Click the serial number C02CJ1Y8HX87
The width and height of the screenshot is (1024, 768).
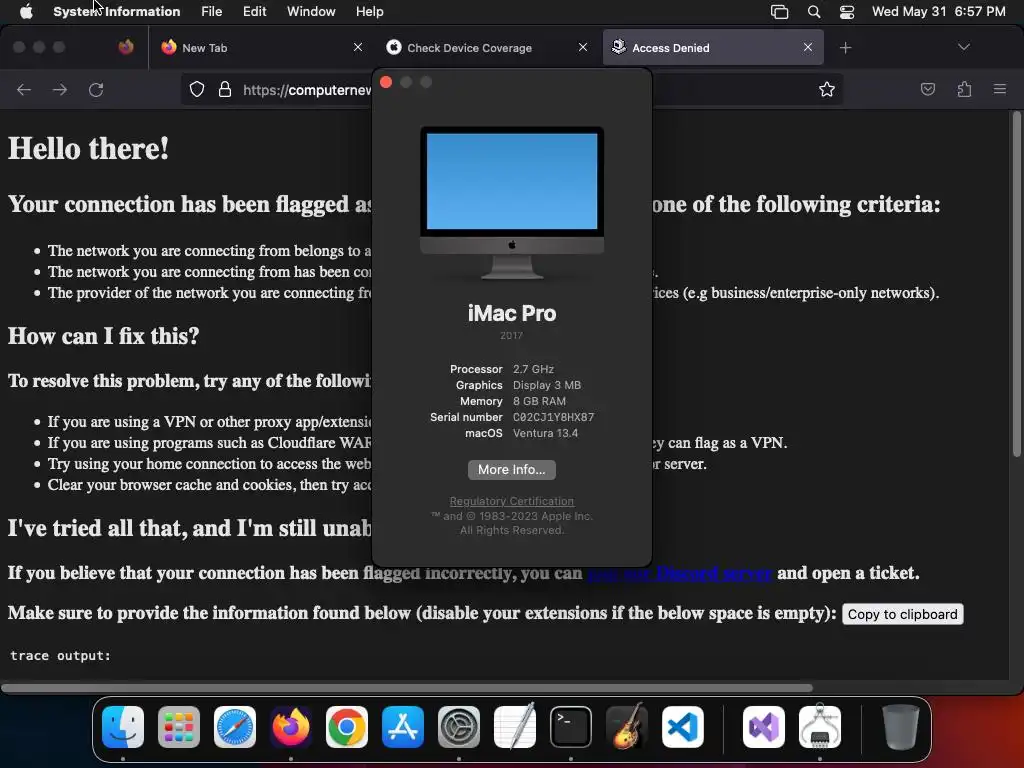[553, 417]
